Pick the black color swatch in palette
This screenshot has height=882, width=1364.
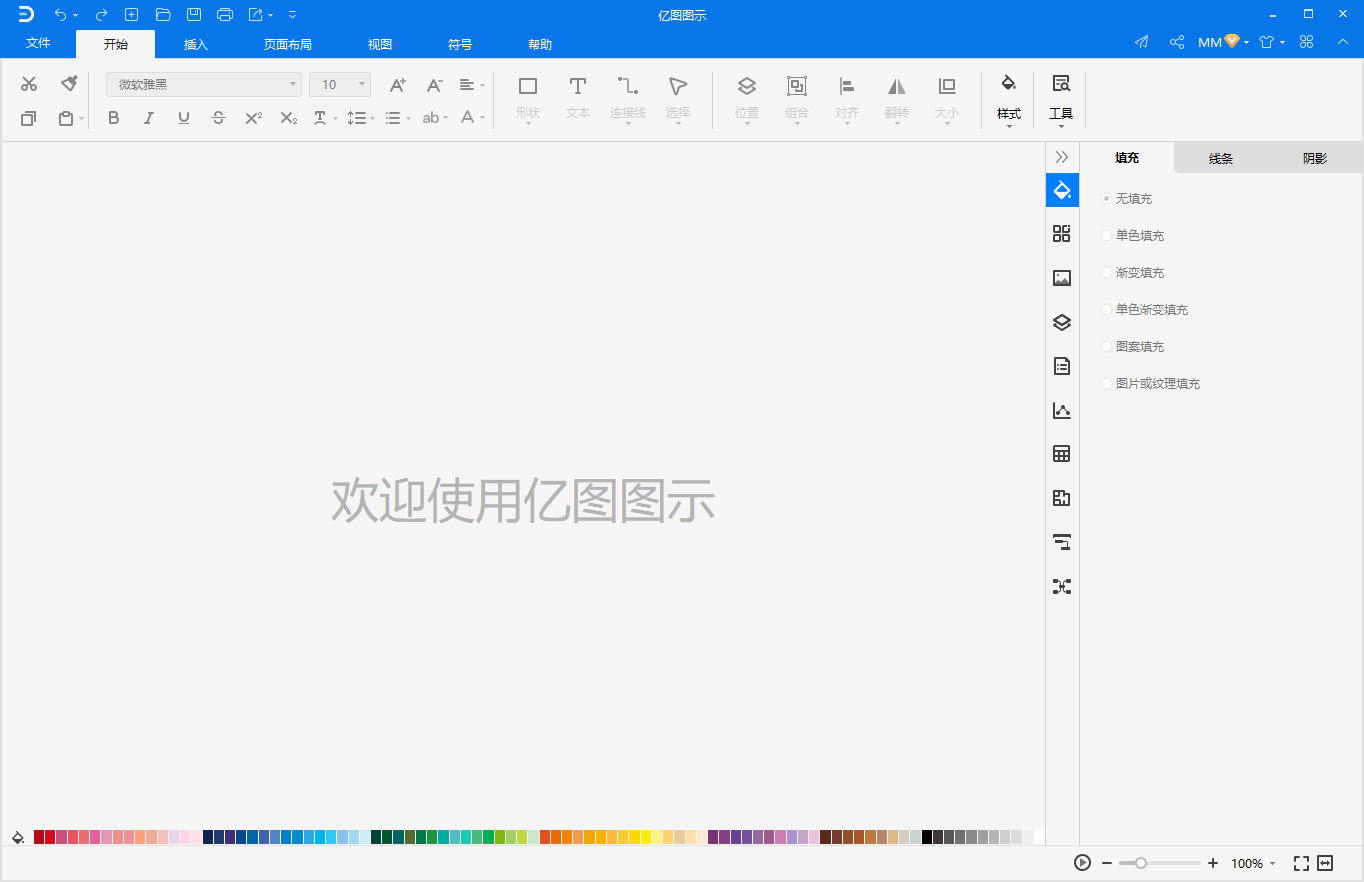tap(927, 837)
